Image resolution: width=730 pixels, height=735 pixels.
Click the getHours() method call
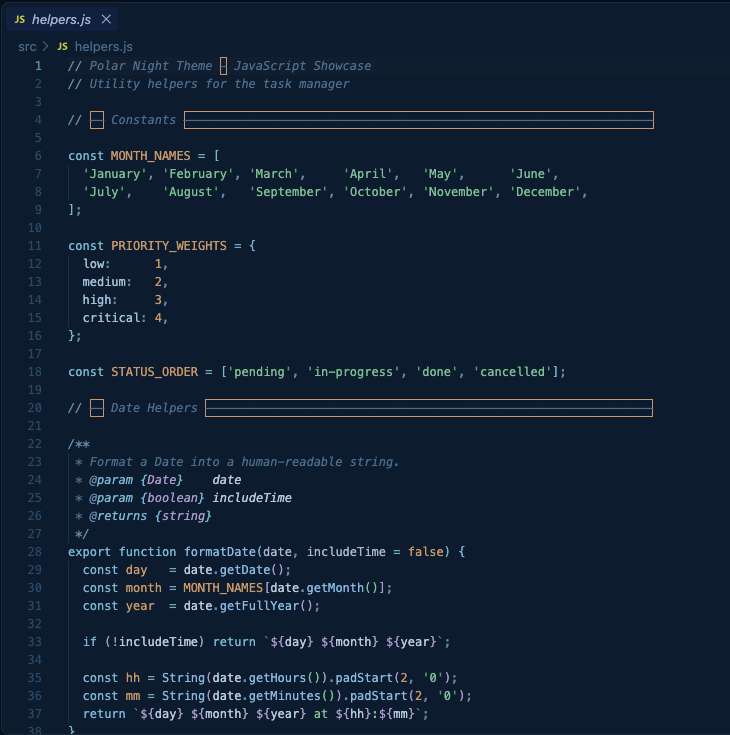click(284, 678)
